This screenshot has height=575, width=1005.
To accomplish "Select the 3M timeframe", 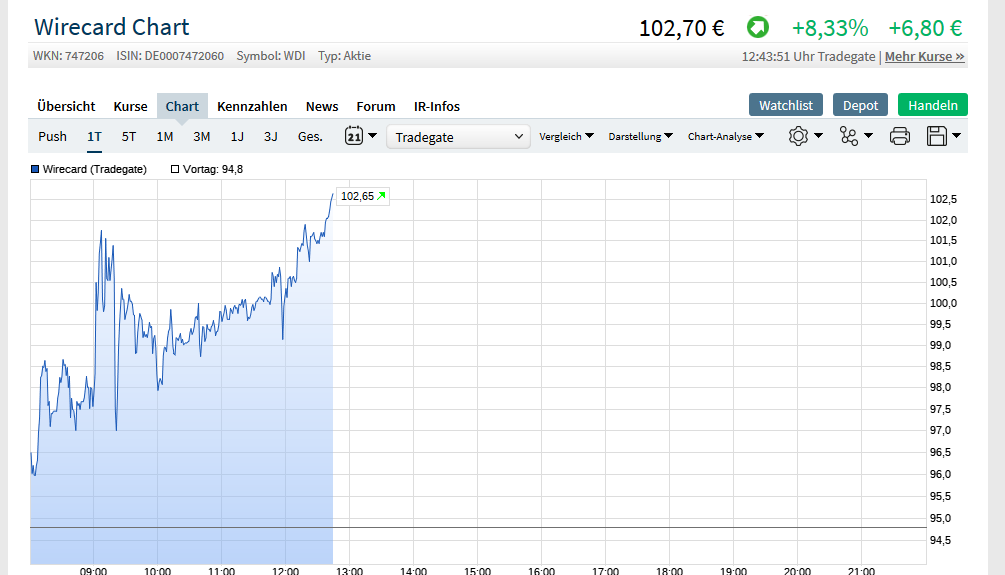I will [x=201, y=137].
